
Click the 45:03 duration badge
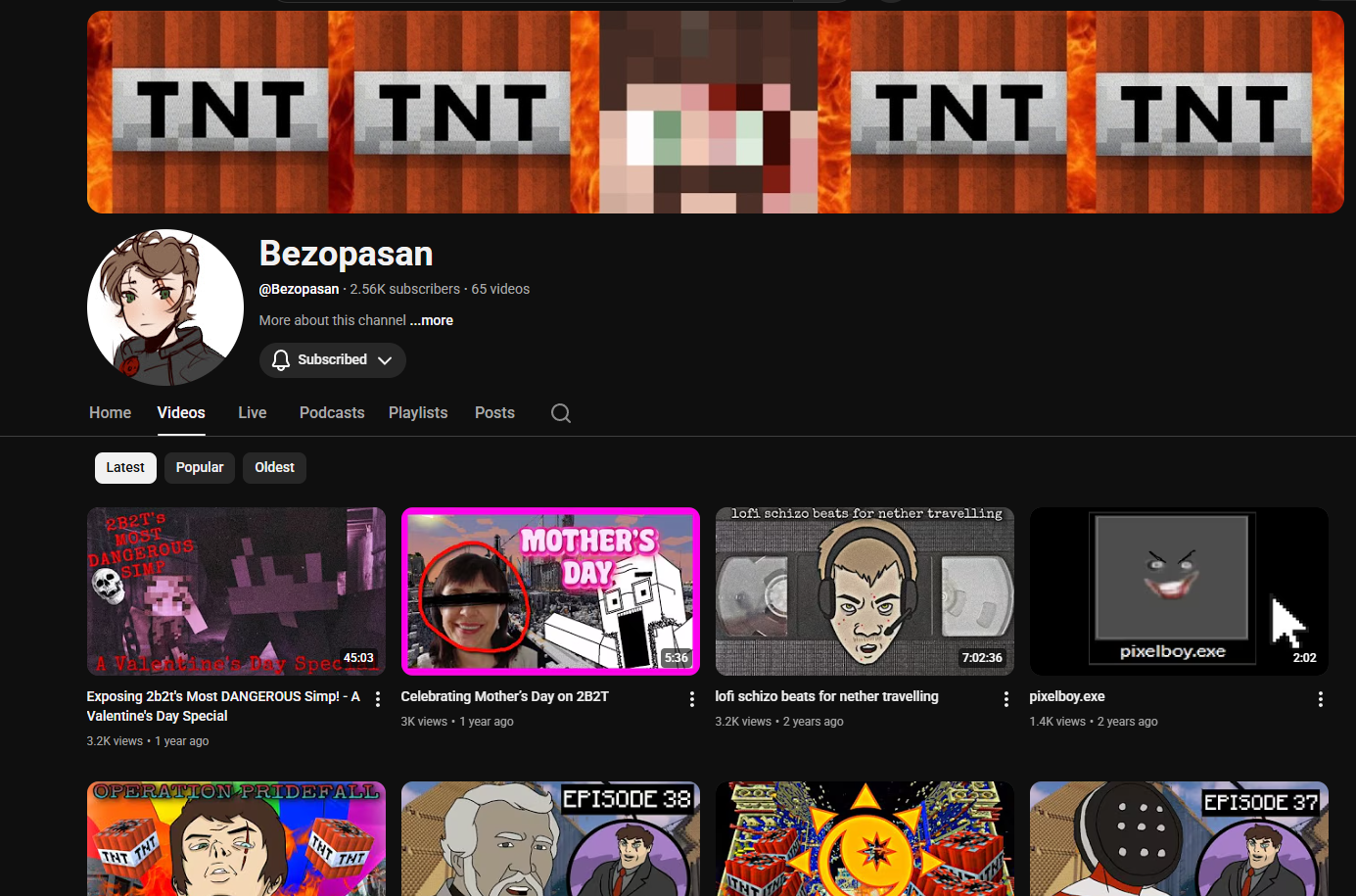pyautogui.click(x=358, y=658)
